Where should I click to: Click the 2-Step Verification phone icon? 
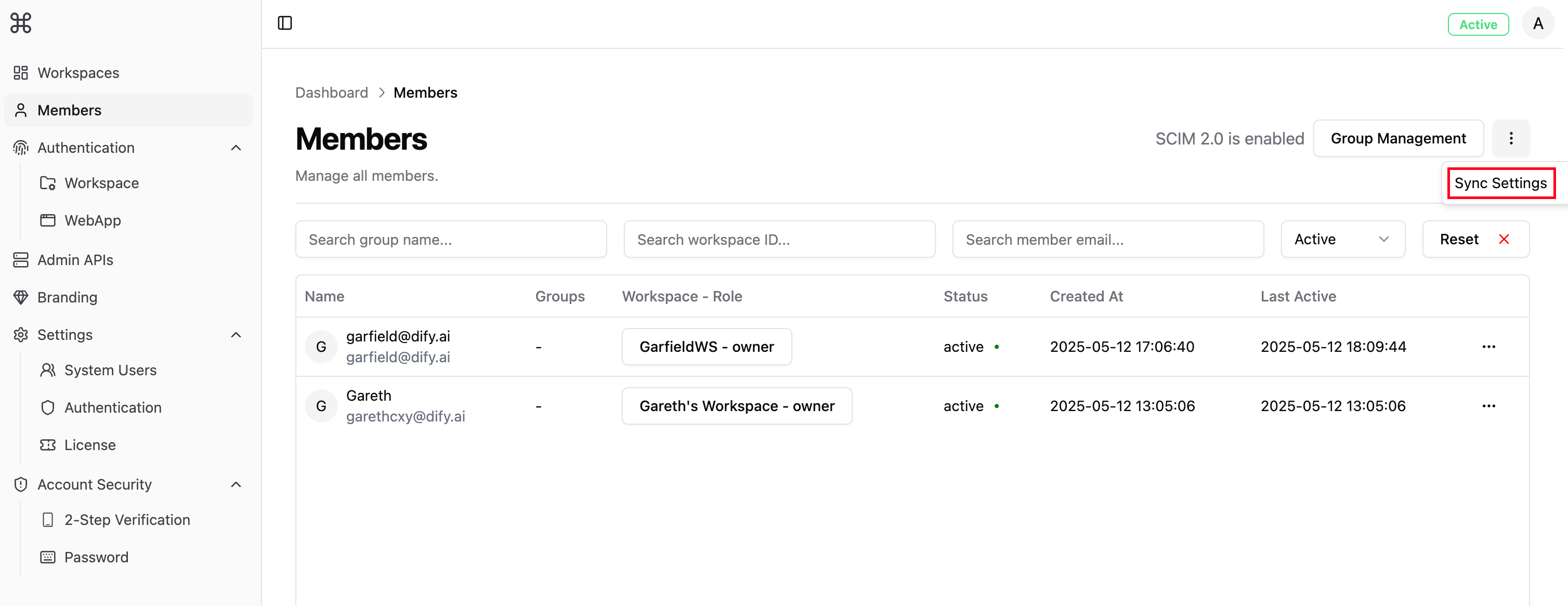coord(47,520)
